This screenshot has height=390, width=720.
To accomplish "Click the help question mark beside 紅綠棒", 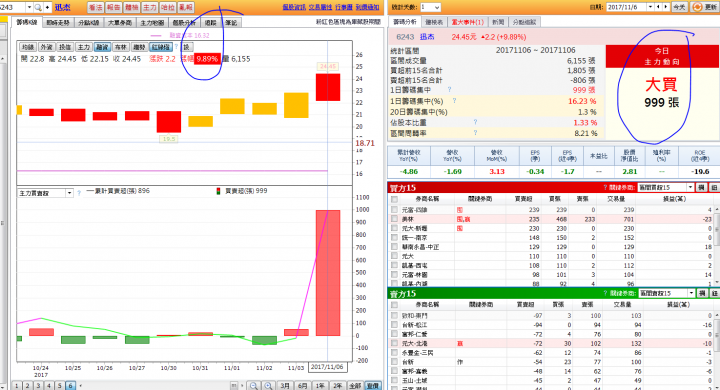I will coord(176,47).
